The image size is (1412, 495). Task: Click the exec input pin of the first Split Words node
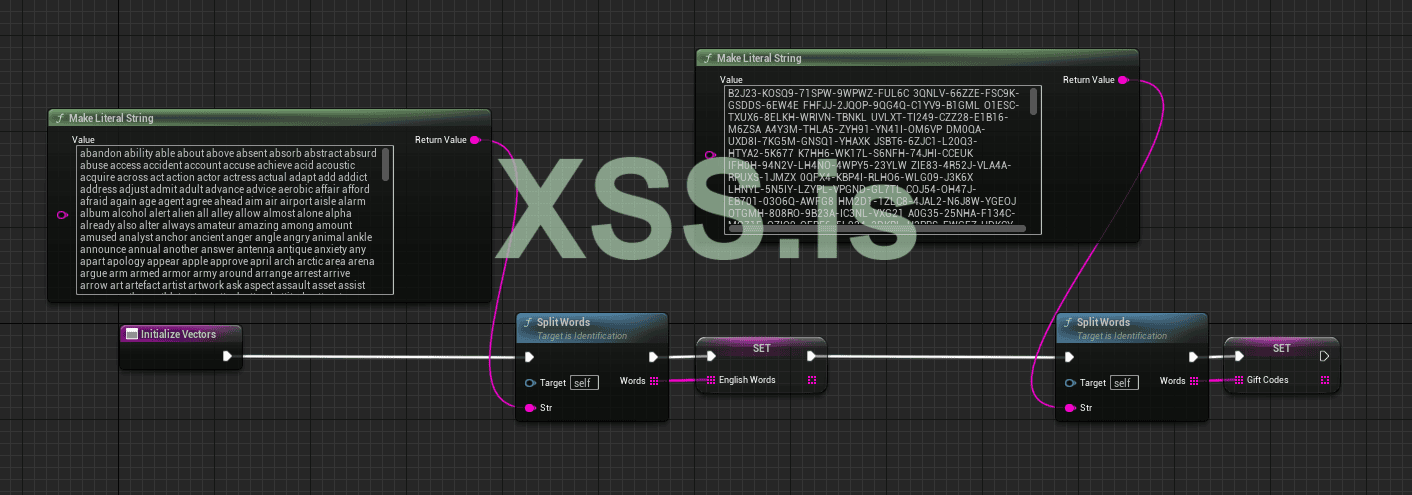click(x=531, y=357)
